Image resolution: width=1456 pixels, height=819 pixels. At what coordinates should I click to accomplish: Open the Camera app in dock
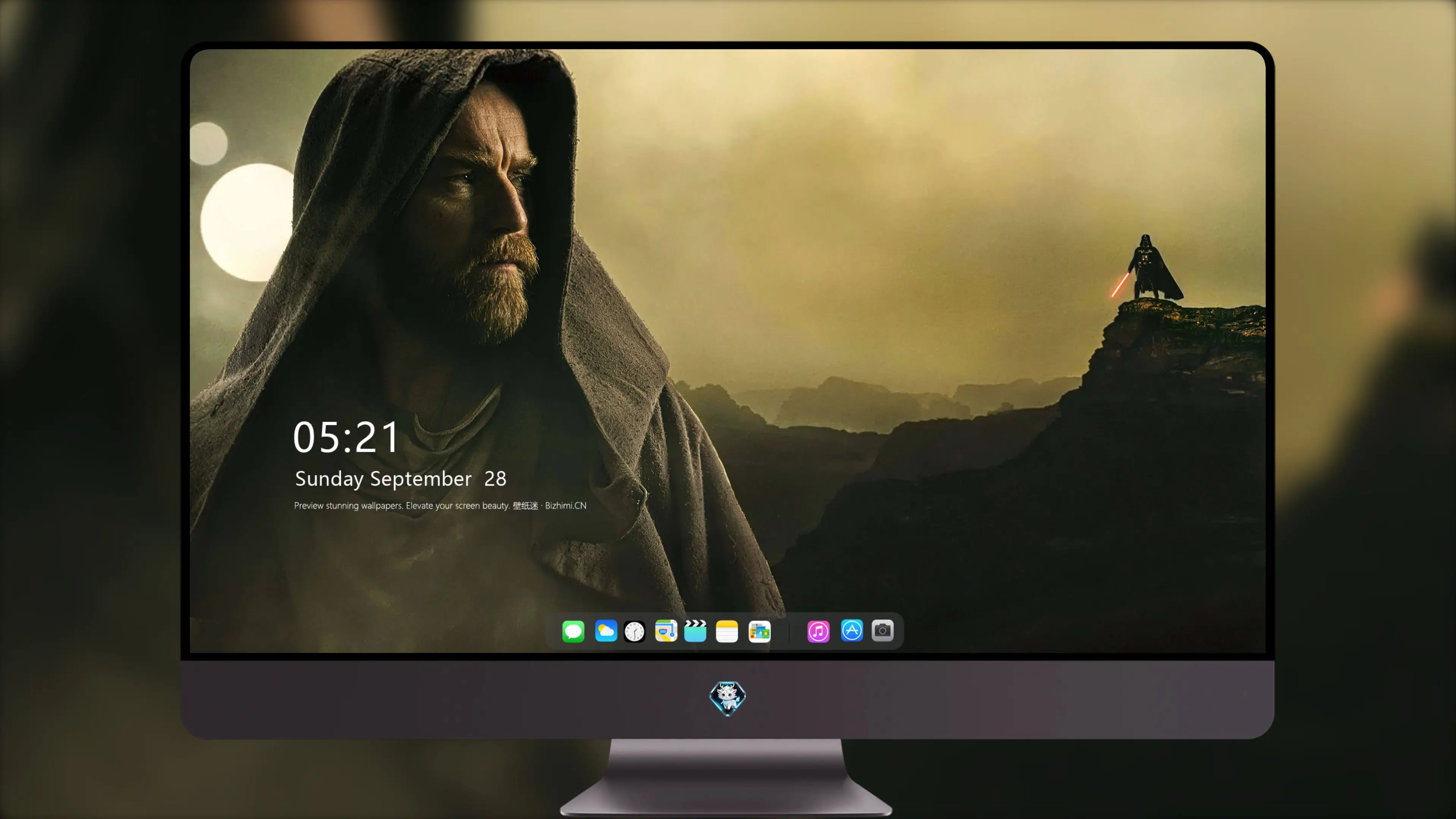point(882,630)
